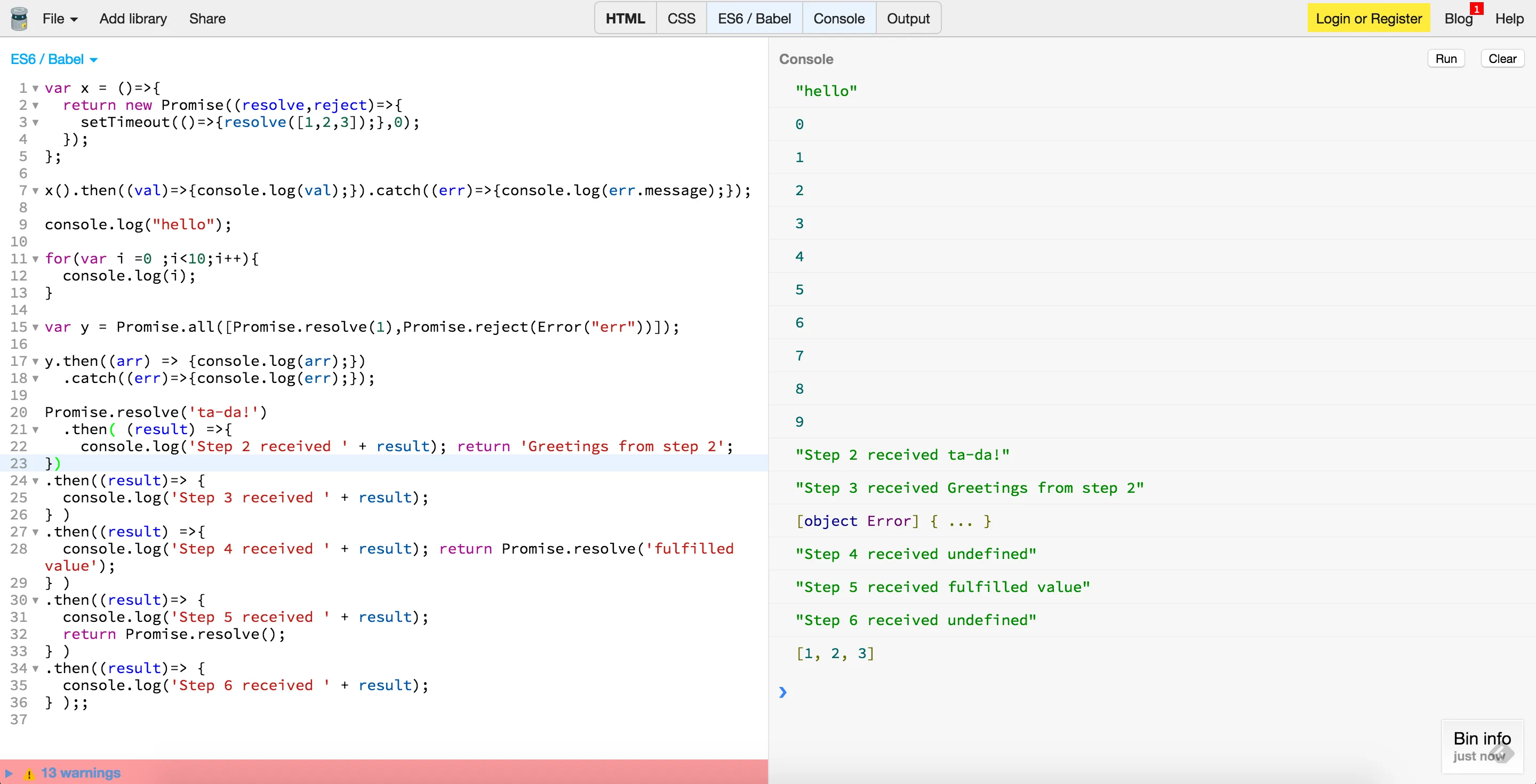Toggle the CSS panel
Viewport: 1536px width, 784px height.
[x=681, y=19]
